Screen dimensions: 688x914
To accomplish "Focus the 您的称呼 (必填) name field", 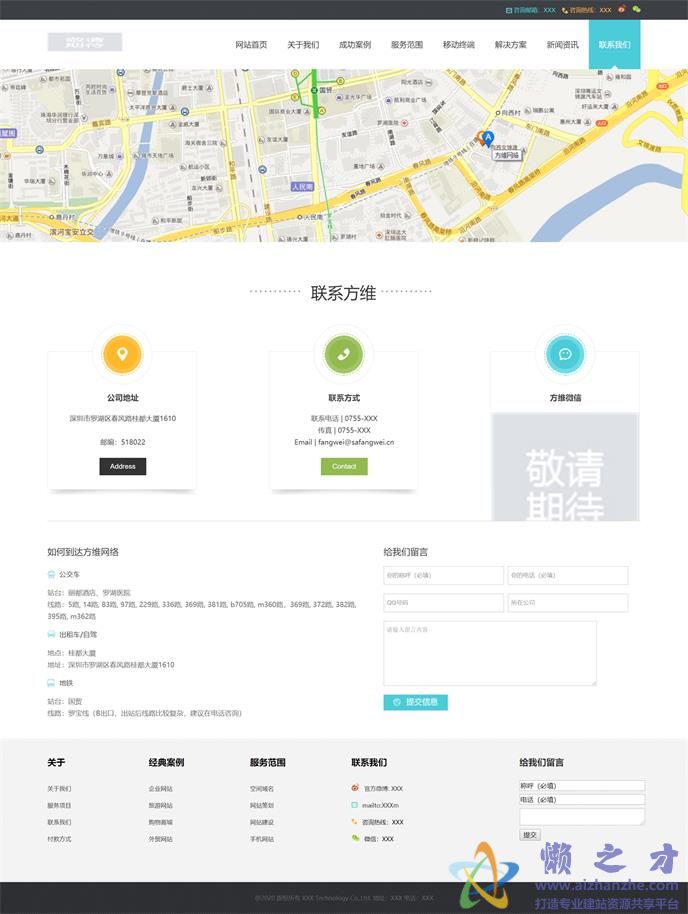I will point(444,575).
